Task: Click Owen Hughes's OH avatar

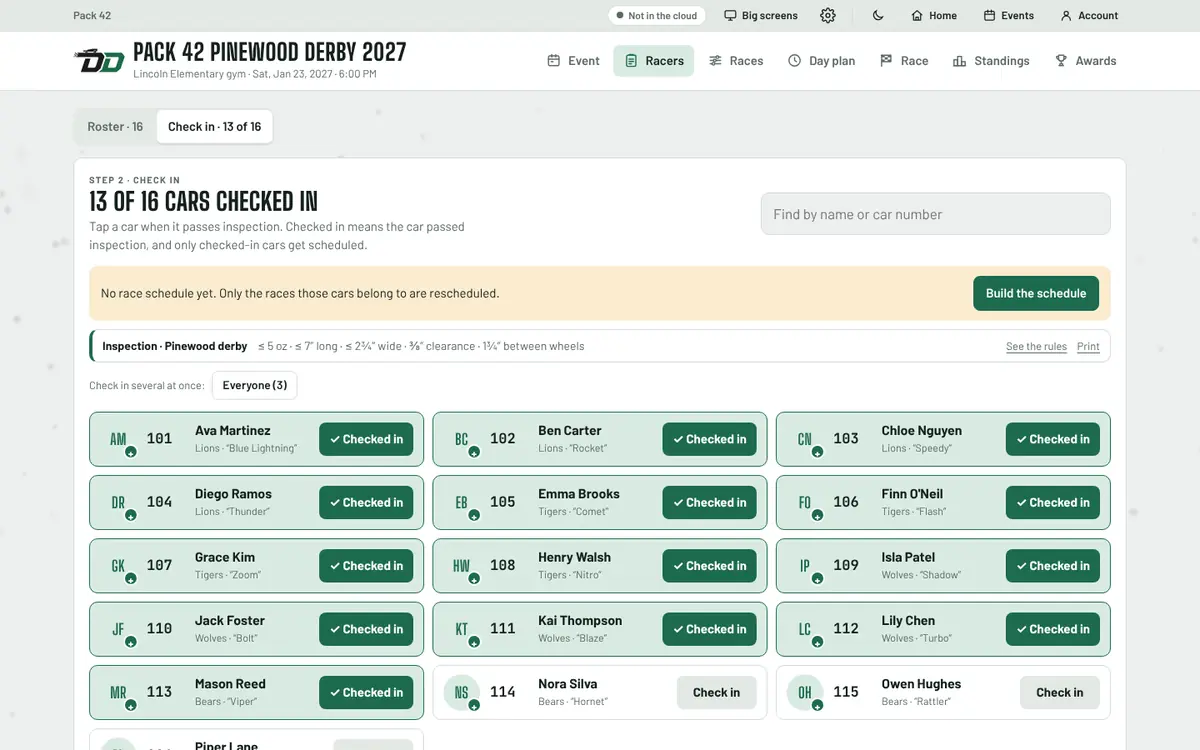Action: point(805,692)
